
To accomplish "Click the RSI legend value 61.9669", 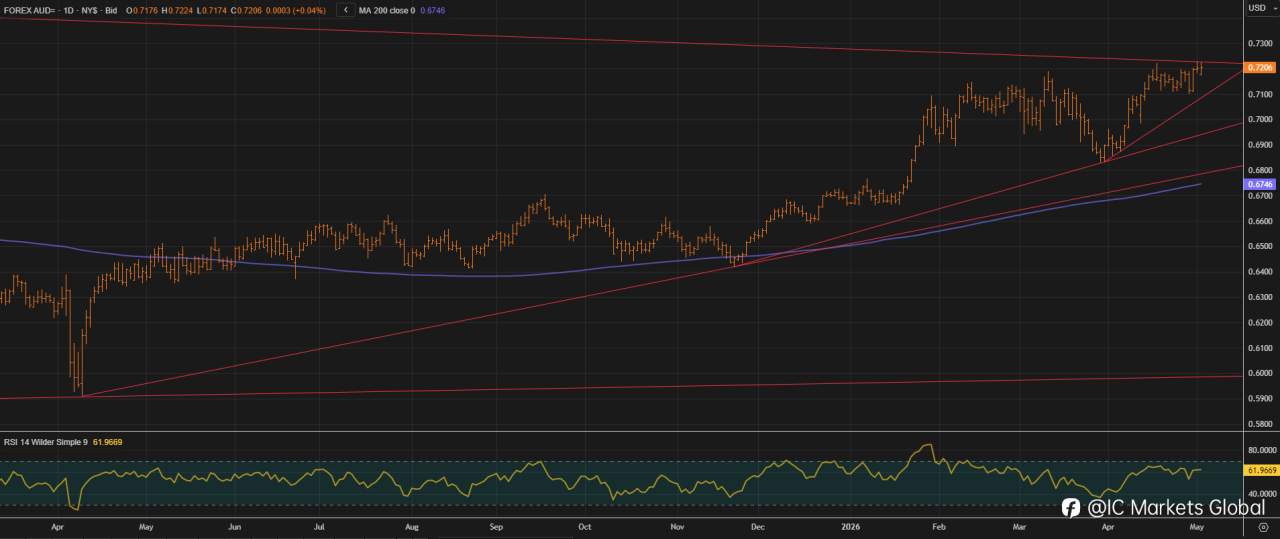I will tap(108, 441).
